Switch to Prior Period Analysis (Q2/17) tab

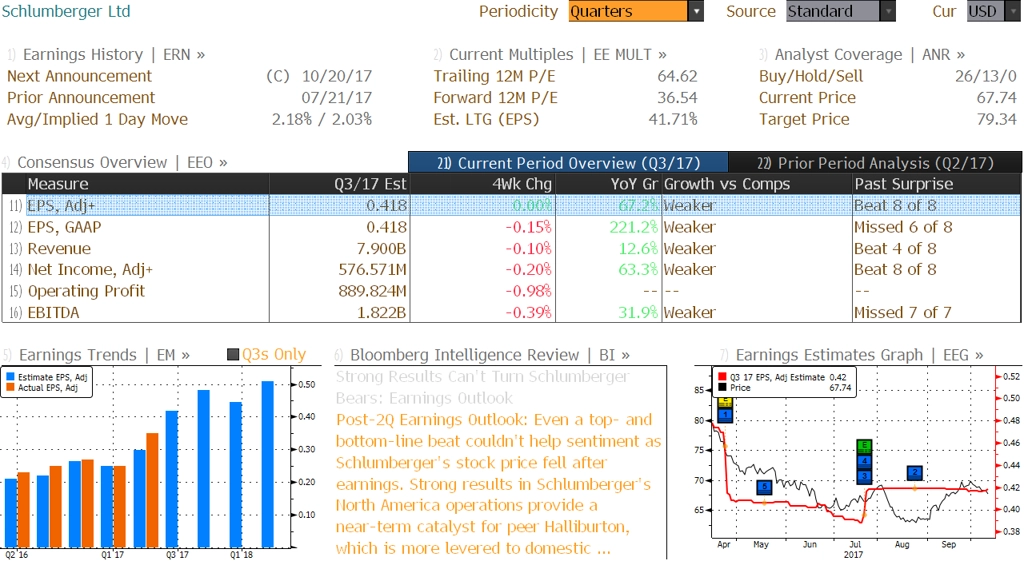click(875, 163)
